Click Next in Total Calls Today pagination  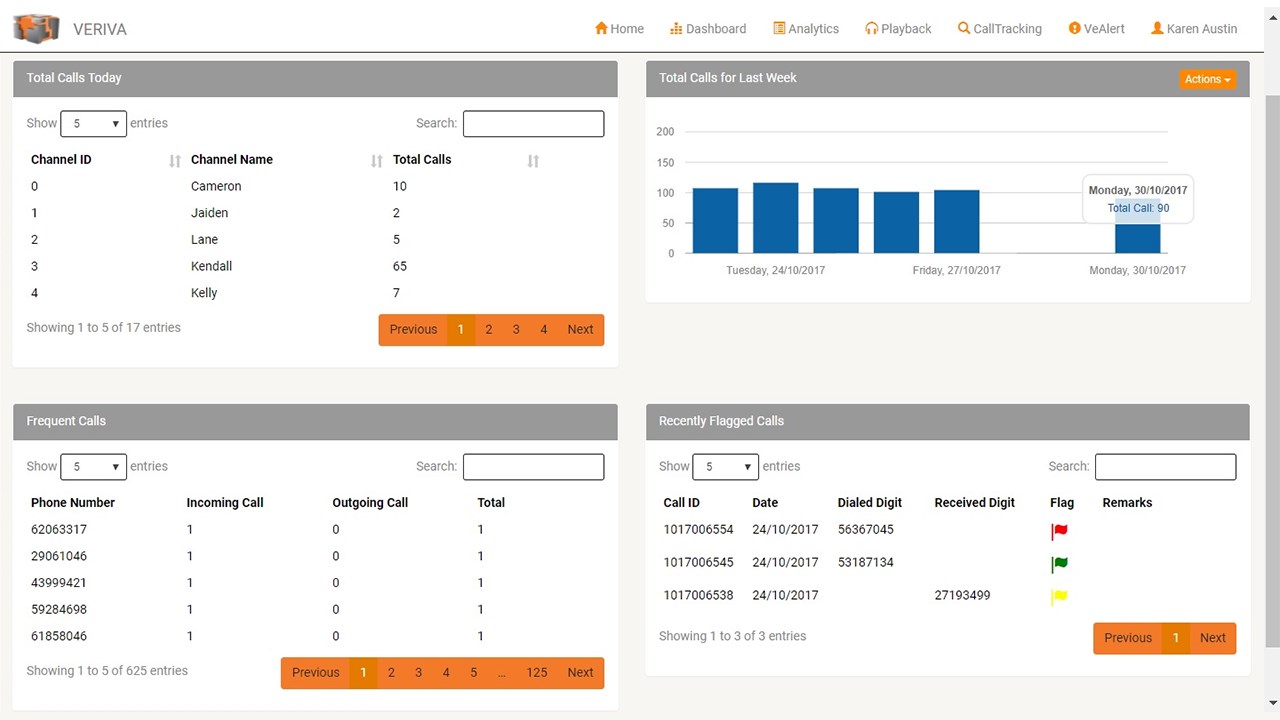pos(580,330)
